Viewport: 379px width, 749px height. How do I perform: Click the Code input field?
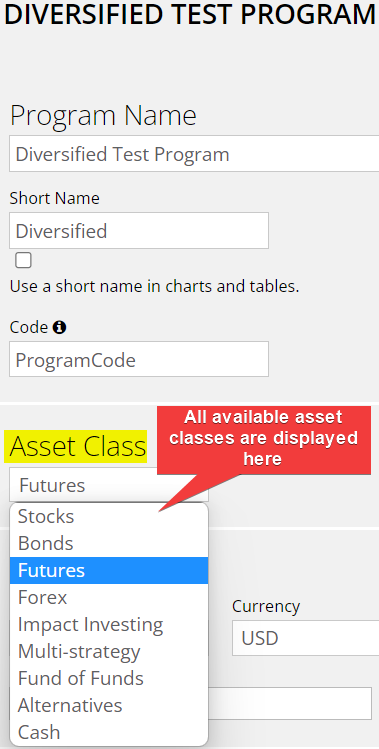pyautogui.click(x=139, y=359)
